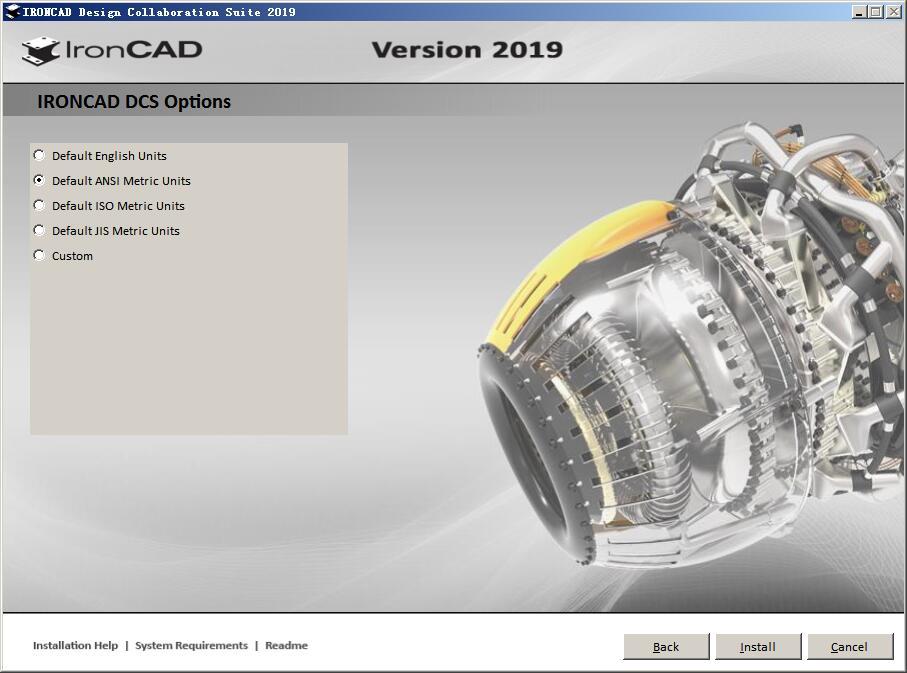
Task: Minimize the installer window
Action: (x=859, y=12)
